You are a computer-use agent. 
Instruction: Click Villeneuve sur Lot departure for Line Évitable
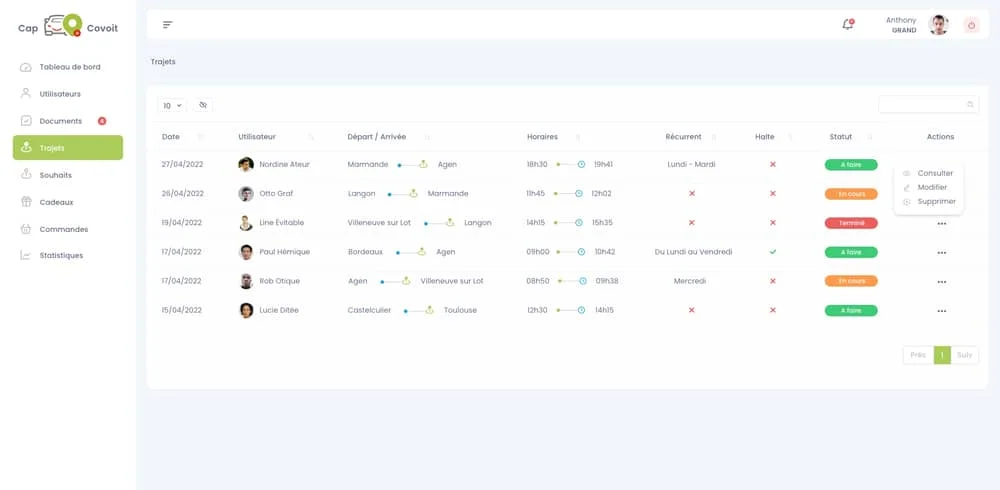coord(379,223)
